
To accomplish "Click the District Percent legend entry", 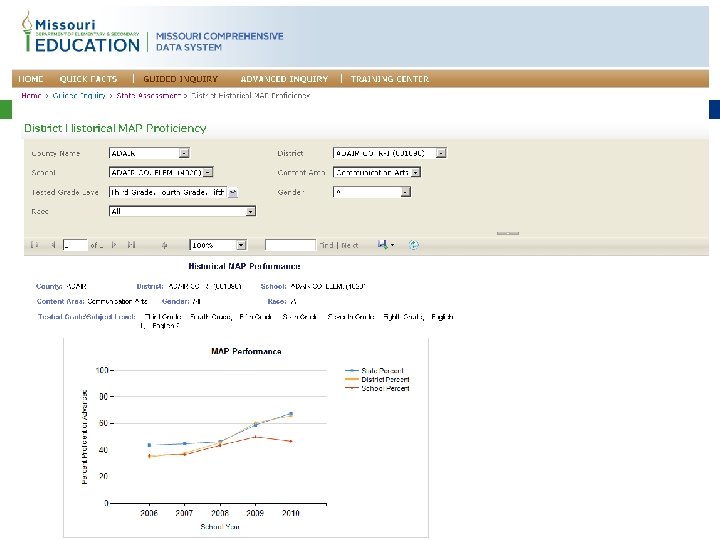I will pos(377,379).
